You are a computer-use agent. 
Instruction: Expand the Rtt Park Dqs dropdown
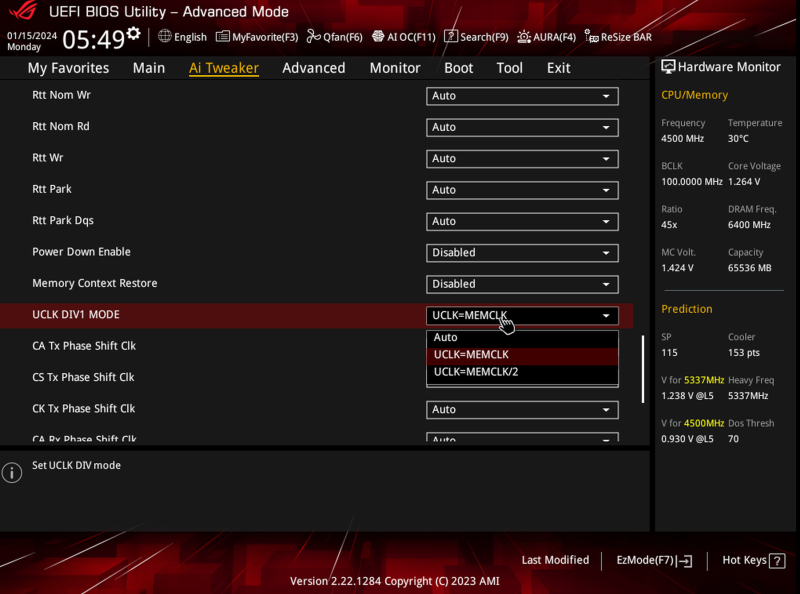point(522,221)
